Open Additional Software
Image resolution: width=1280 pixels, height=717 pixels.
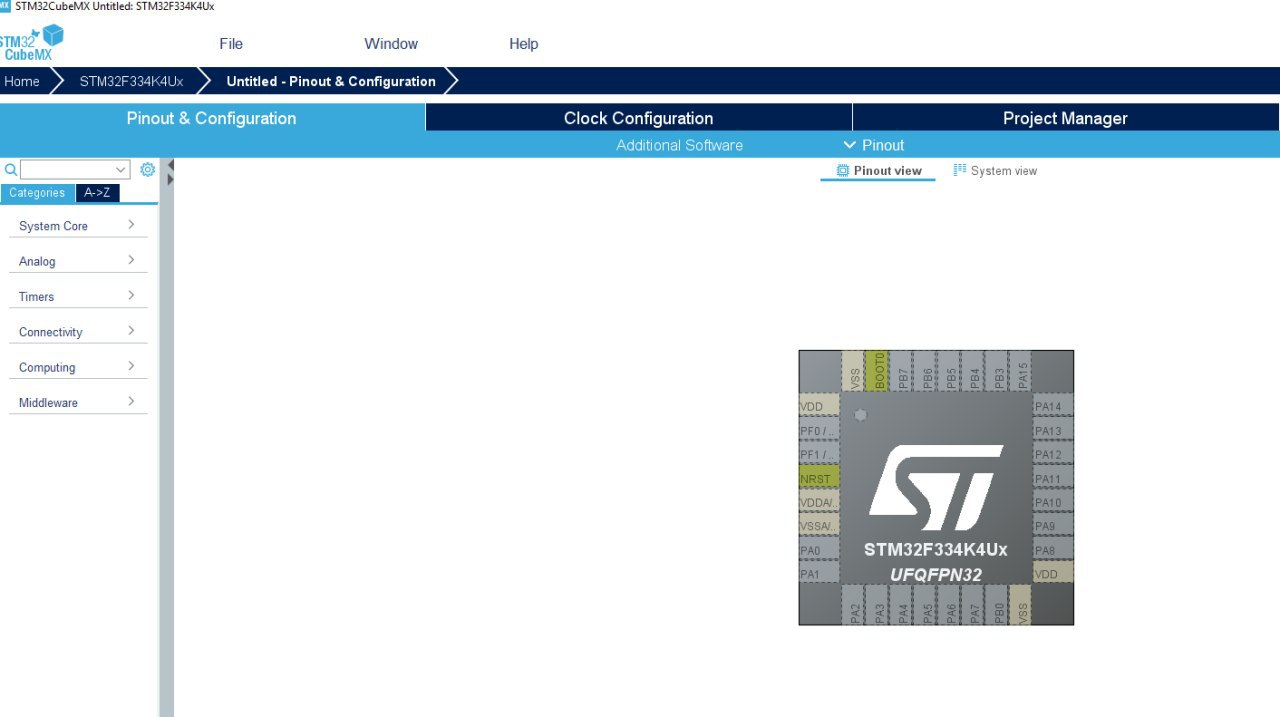pos(679,145)
